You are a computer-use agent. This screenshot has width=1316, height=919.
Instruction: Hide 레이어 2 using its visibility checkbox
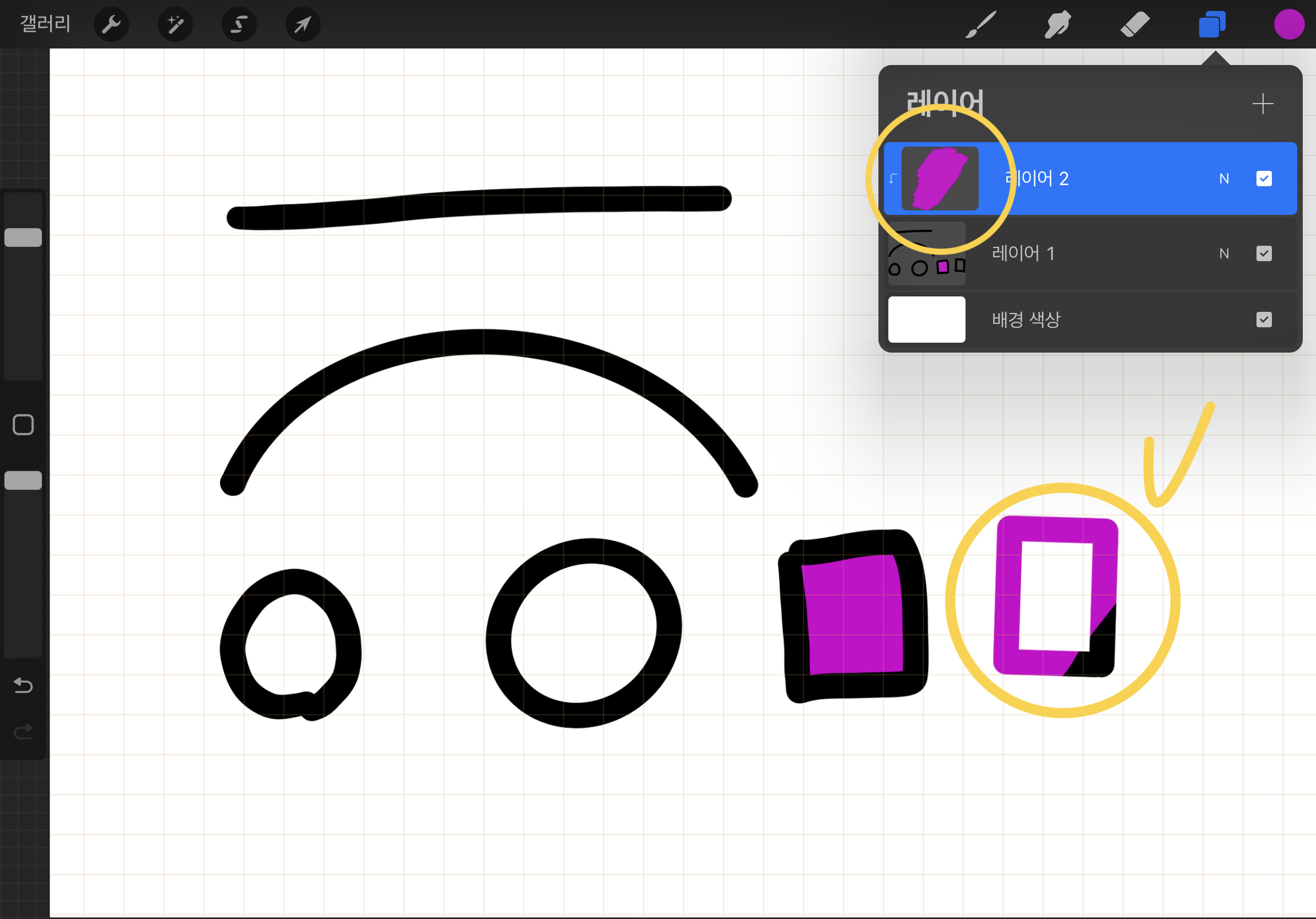pyautogui.click(x=1264, y=179)
